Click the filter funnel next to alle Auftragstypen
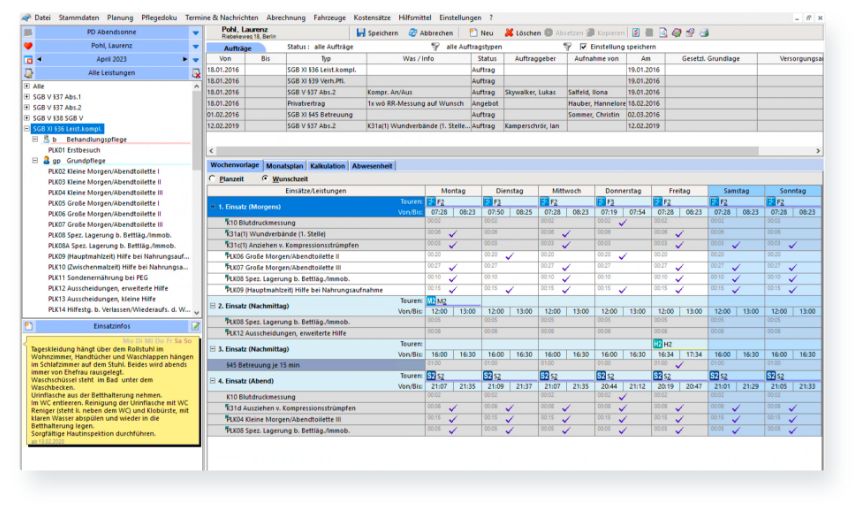 point(435,47)
